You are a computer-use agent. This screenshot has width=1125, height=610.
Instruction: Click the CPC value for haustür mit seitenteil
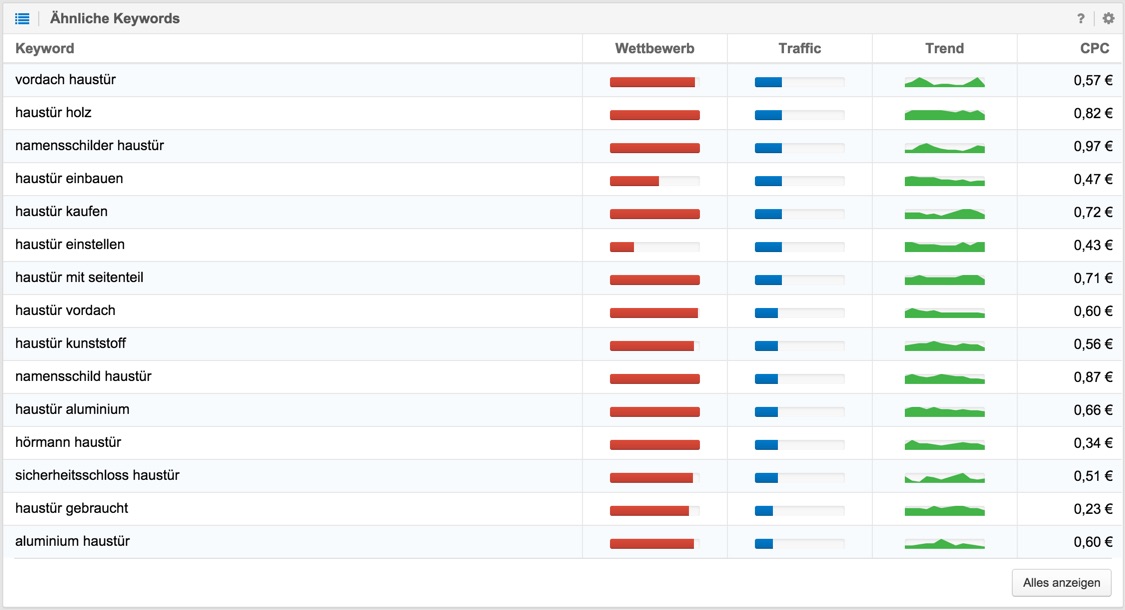tap(1093, 278)
